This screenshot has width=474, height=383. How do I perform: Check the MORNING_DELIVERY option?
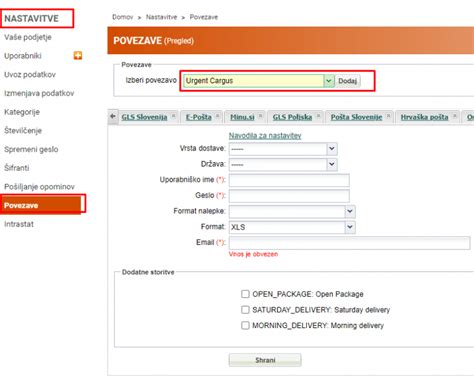pos(245,325)
